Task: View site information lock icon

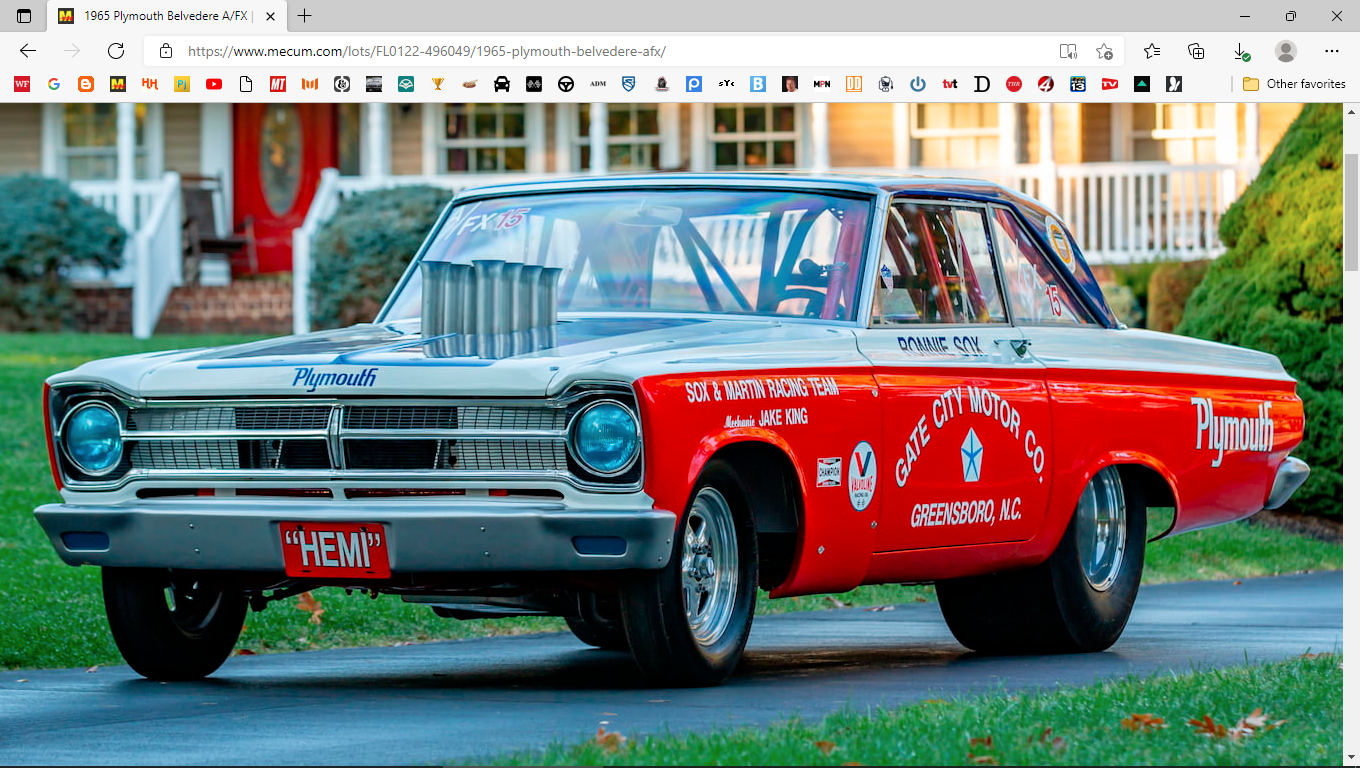Action: (x=166, y=51)
